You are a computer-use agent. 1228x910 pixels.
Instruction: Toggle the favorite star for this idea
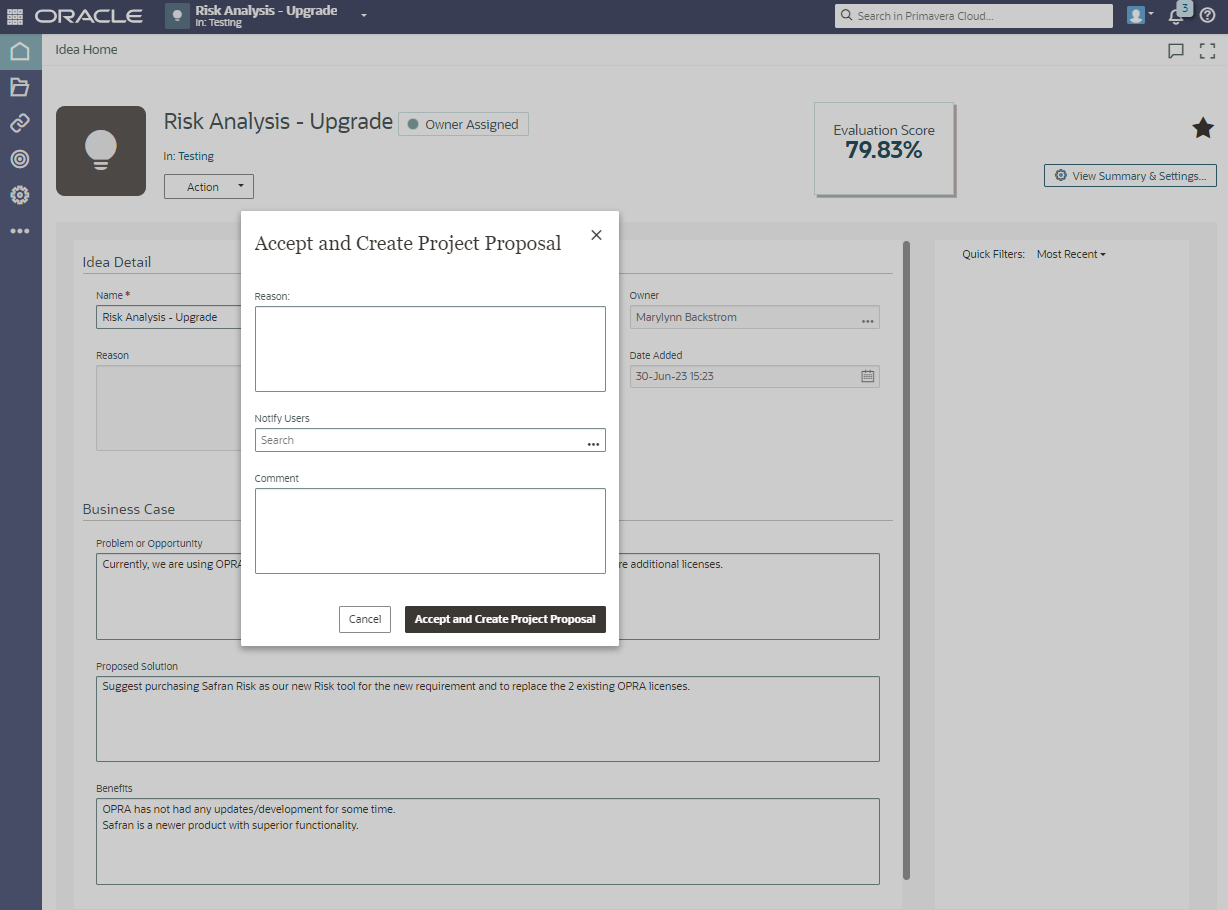[x=1202, y=128]
